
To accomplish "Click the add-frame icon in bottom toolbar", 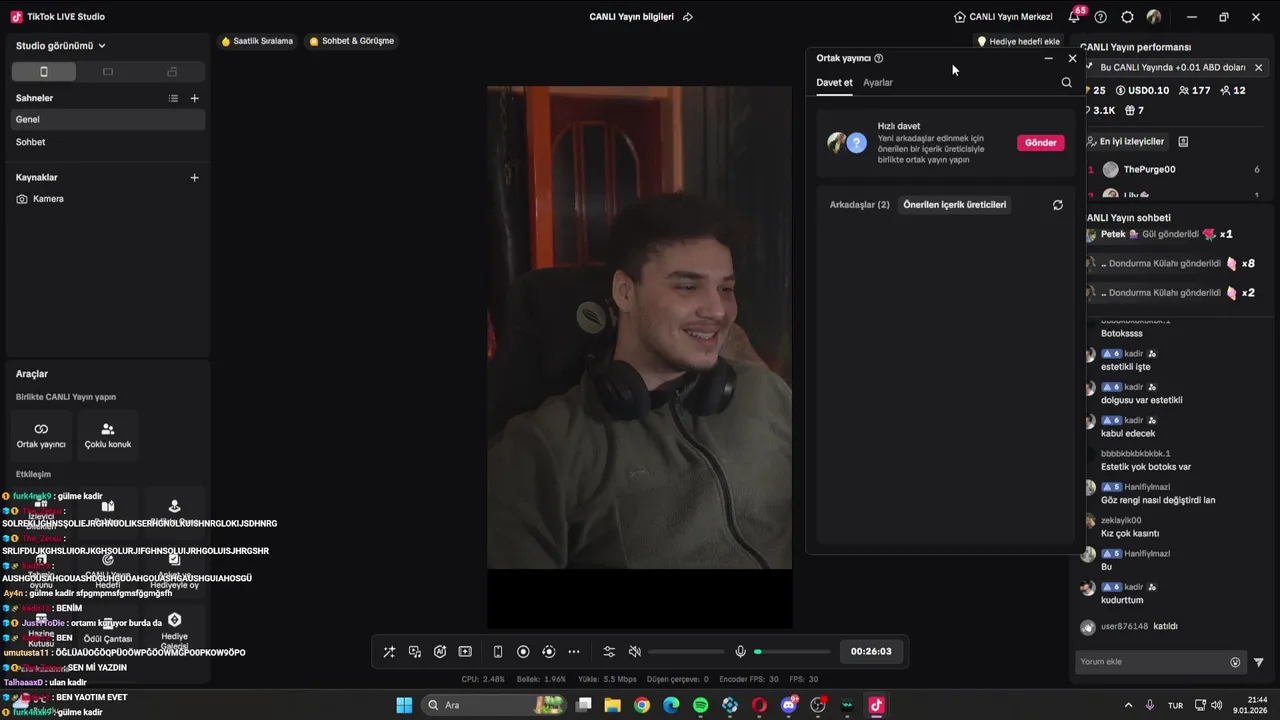I will click(465, 652).
